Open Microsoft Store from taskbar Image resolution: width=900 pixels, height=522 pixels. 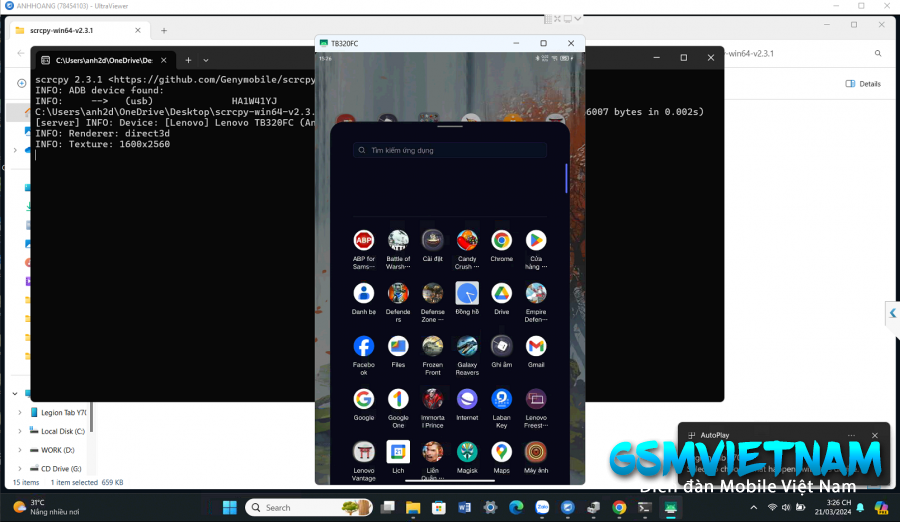click(439, 508)
